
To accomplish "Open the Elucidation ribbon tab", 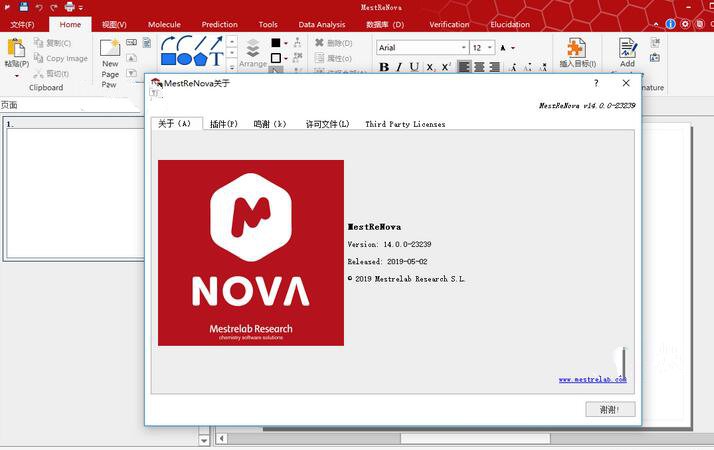I will pos(510,25).
